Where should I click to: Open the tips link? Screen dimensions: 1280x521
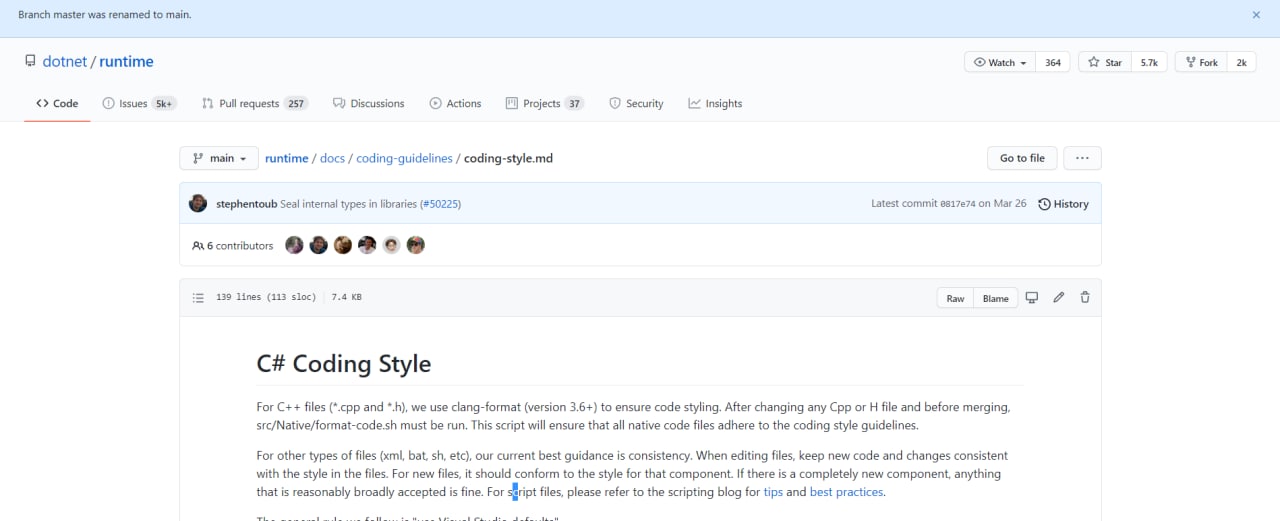click(x=773, y=492)
